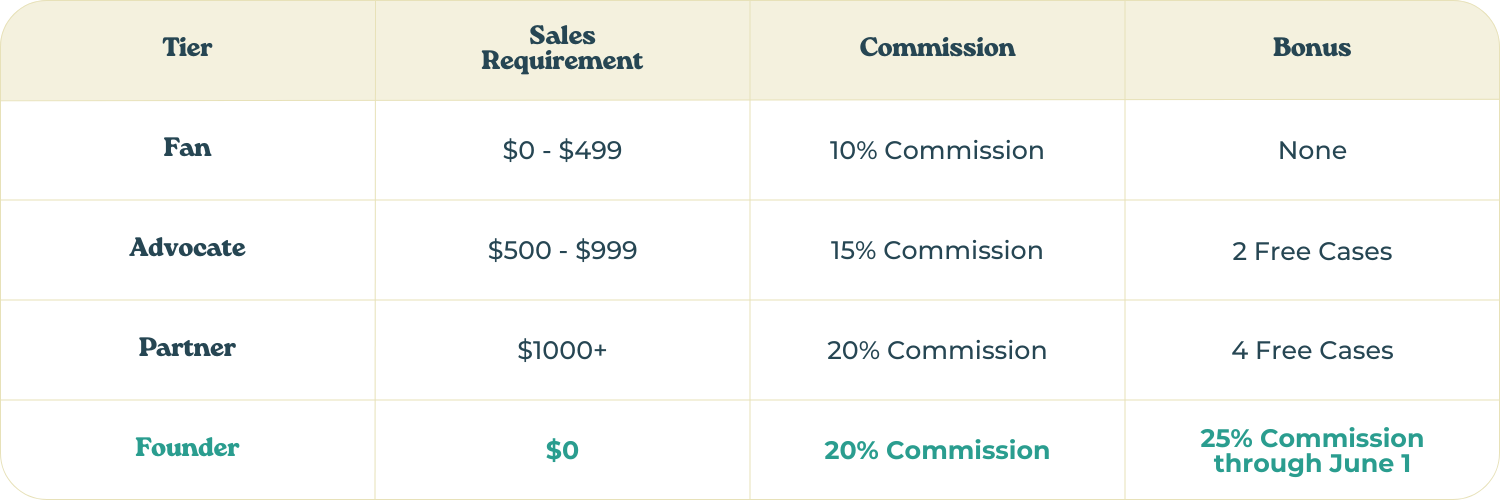Select the Partner tier name
Image resolution: width=1500 pixels, height=500 pixels.
[x=187, y=348]
